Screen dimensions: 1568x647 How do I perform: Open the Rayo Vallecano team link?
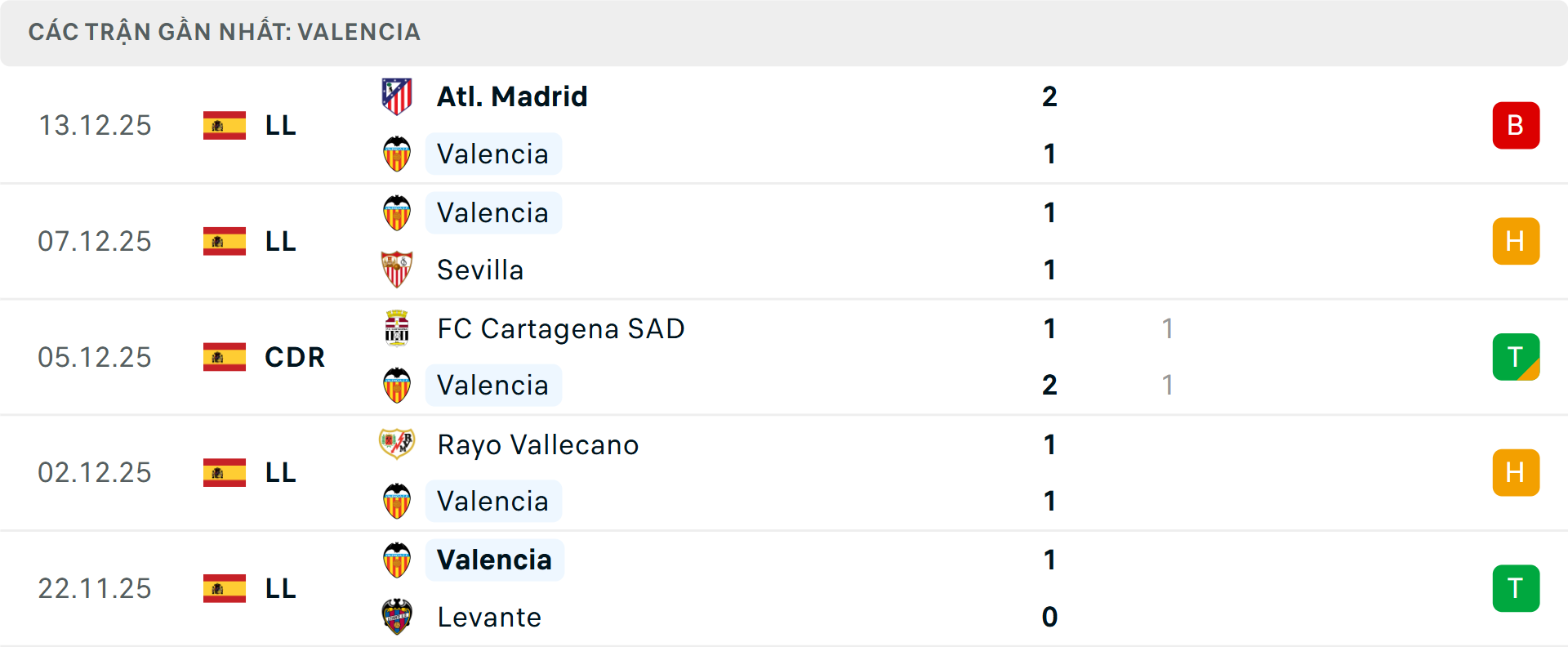pos(537,444)
